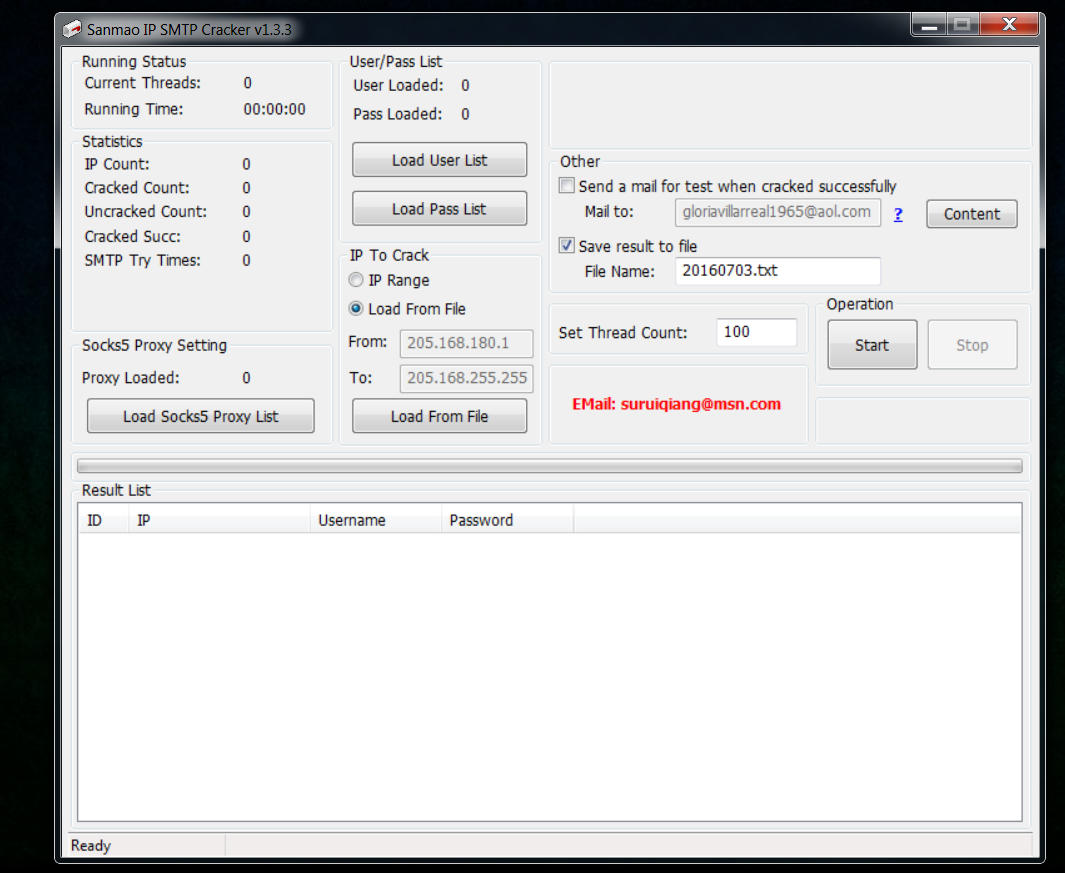The width and height of the screenshot is (1065, 873).
Task: Edit the File Name 20160703.txt field
Action: pyautogui.click(x=778, y=271)
